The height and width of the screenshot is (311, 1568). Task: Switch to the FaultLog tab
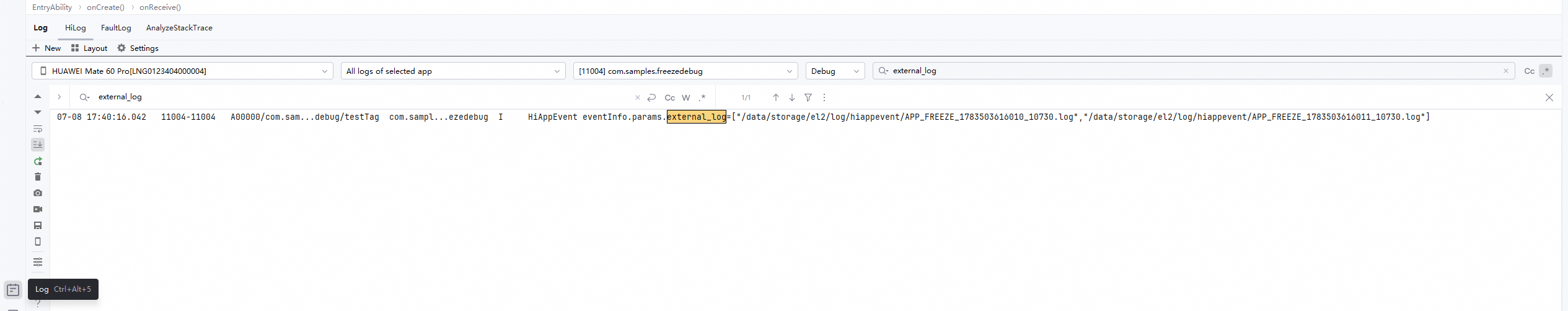116,28
